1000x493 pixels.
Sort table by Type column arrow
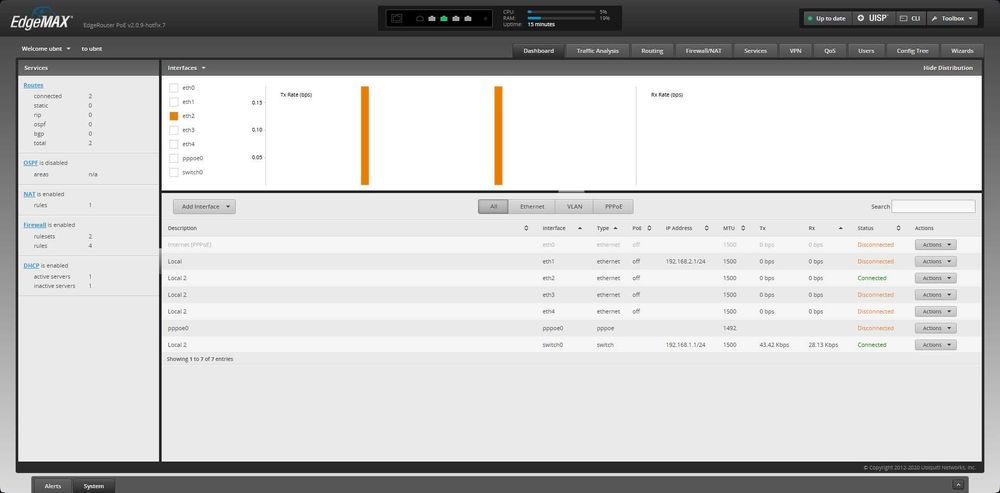pos(615,228)
